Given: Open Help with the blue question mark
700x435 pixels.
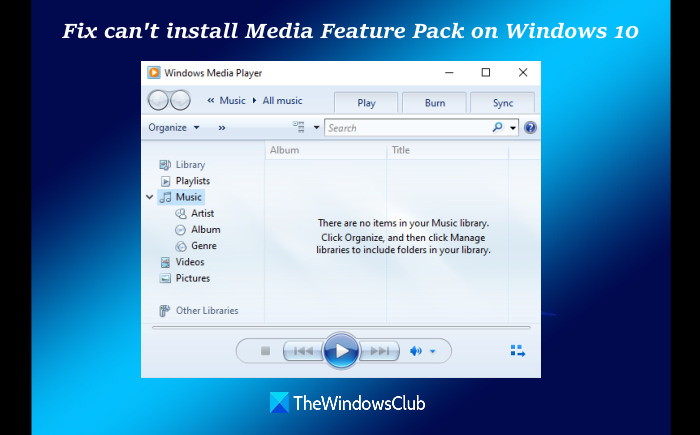Looking at the screenshot, I should click(530, 128).
